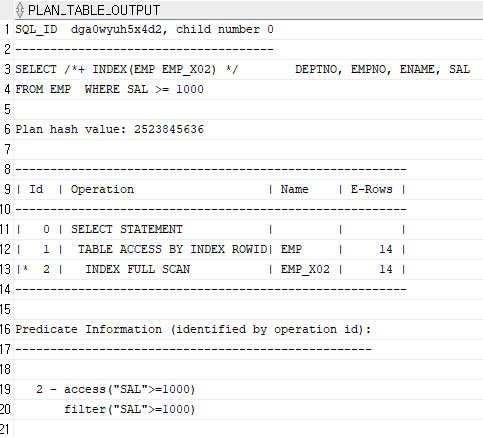The image size is (483, 437).
Task: Click row number 13 in the gutter
Action: (x=7, y=270)
